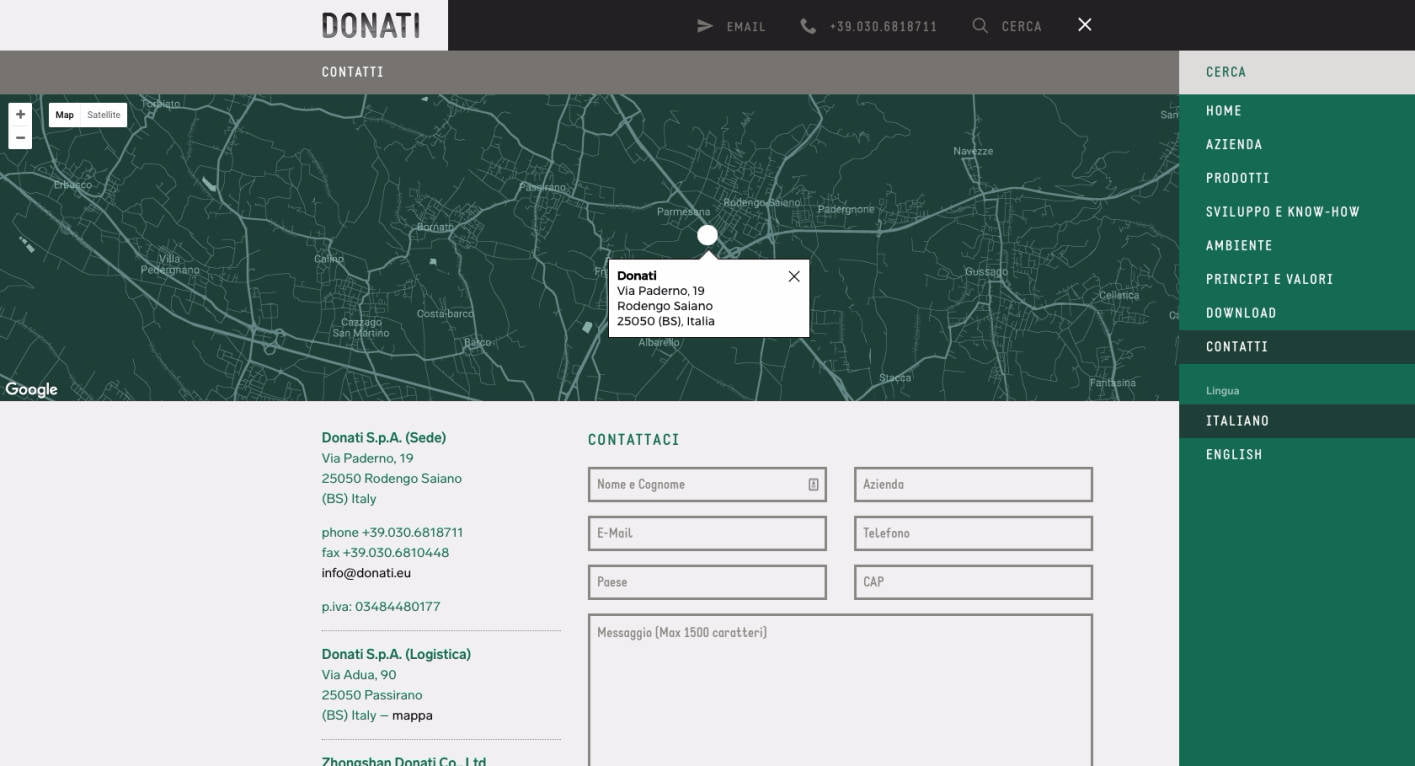Click the p.iva: 03484480177 text
This screenshot has height=766, width=1415.
coord(381,607)
